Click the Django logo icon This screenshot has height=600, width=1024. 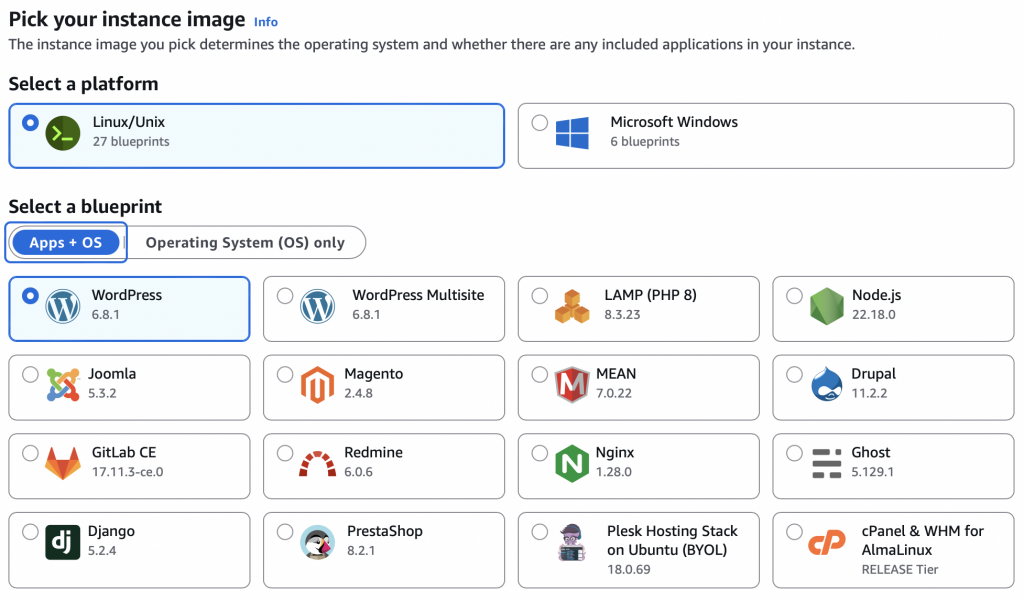click(62, 543)
